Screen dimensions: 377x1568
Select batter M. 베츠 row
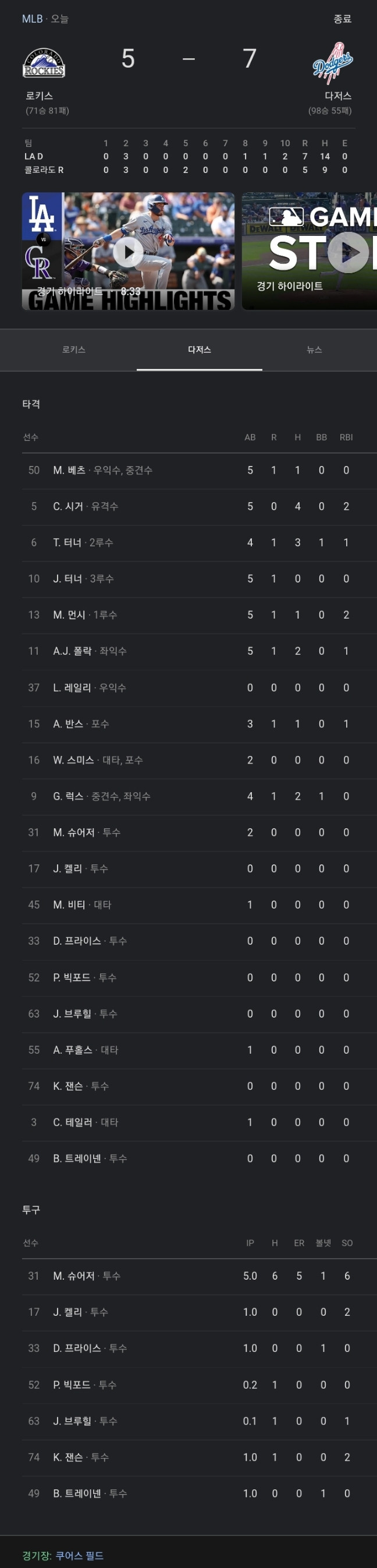pyautogui.click(x=188, y=470)
